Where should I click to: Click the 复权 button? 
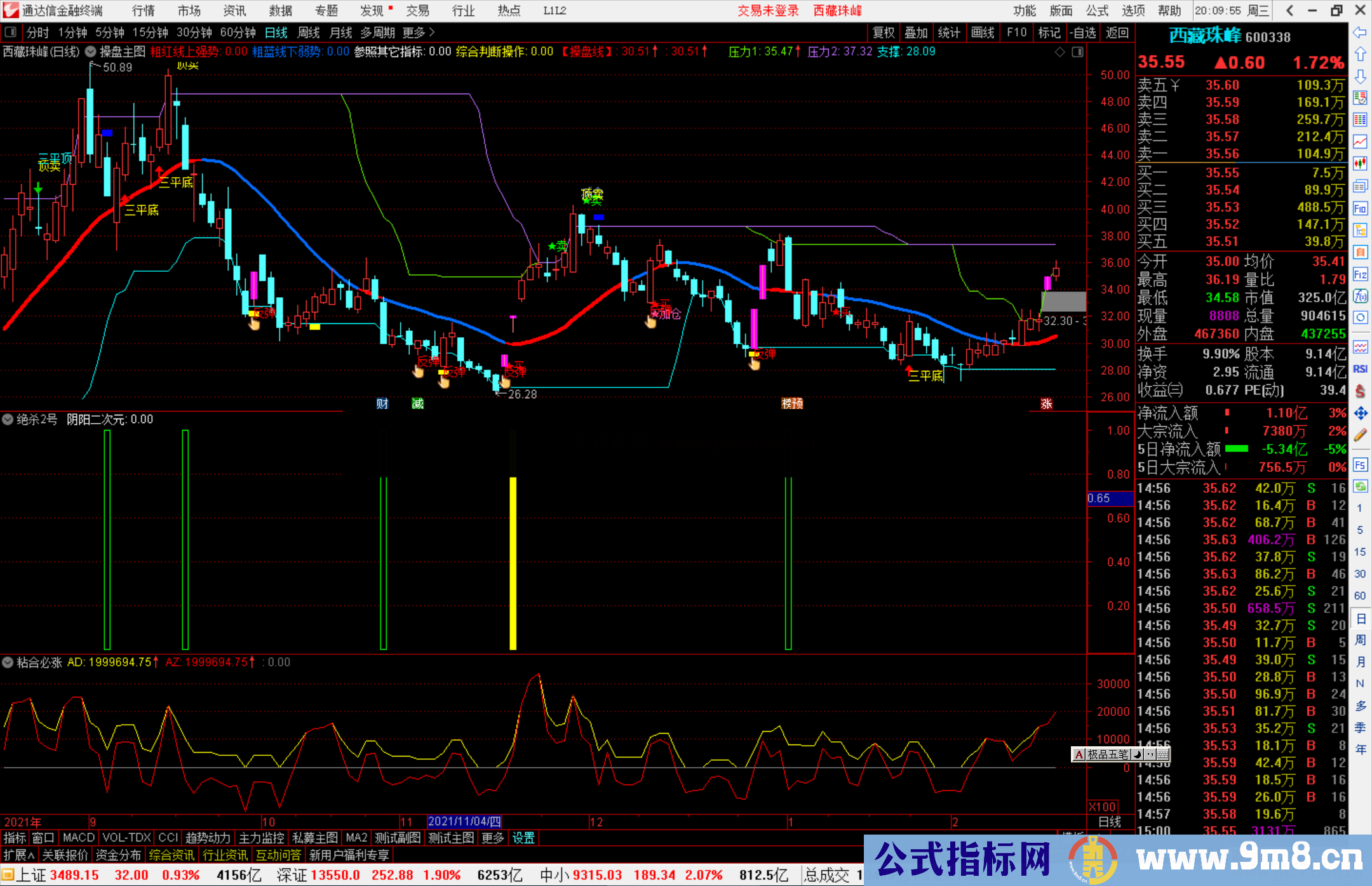click(x=883, y=32)
